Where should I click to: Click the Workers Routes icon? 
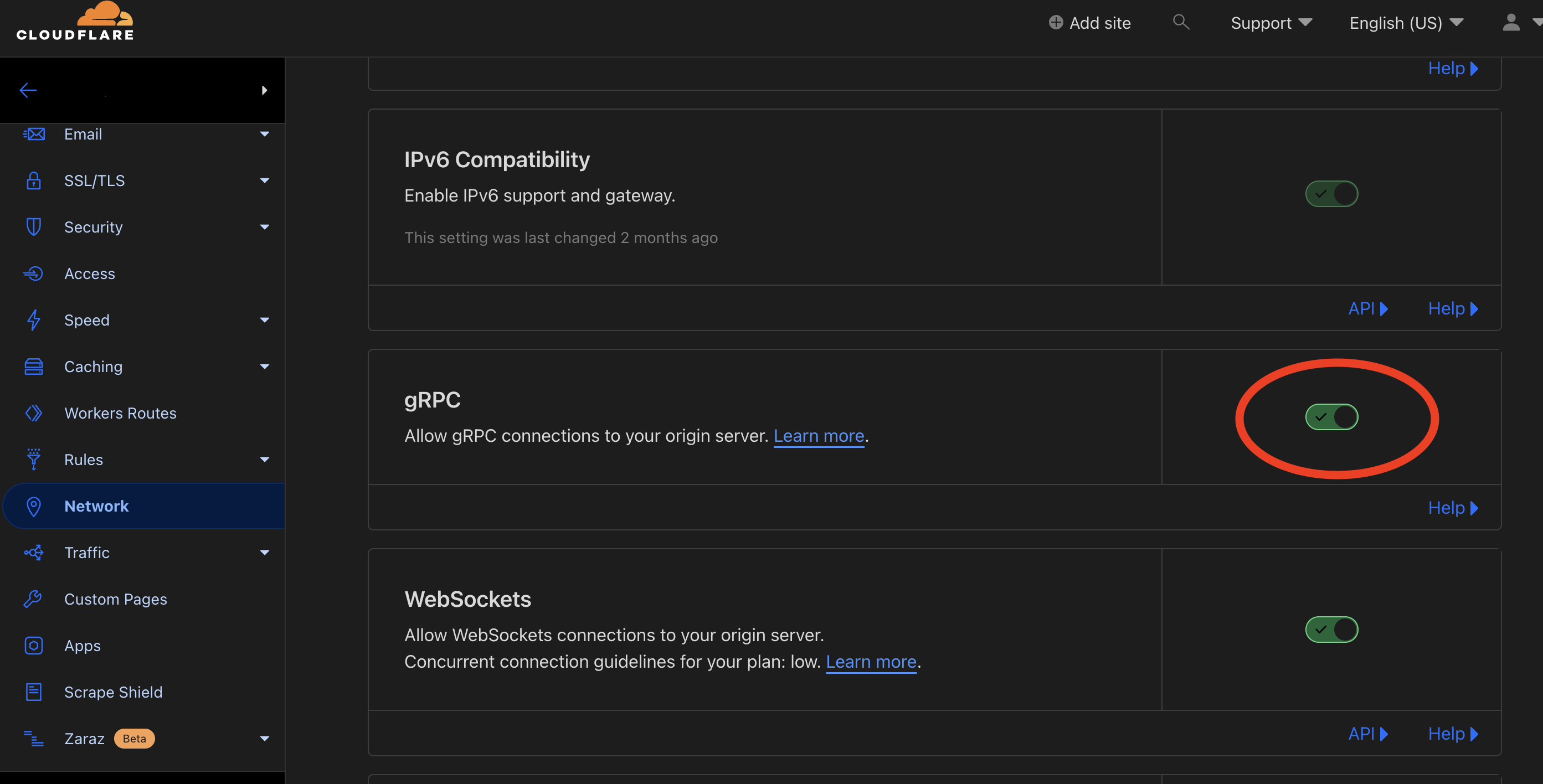[34, 412]
